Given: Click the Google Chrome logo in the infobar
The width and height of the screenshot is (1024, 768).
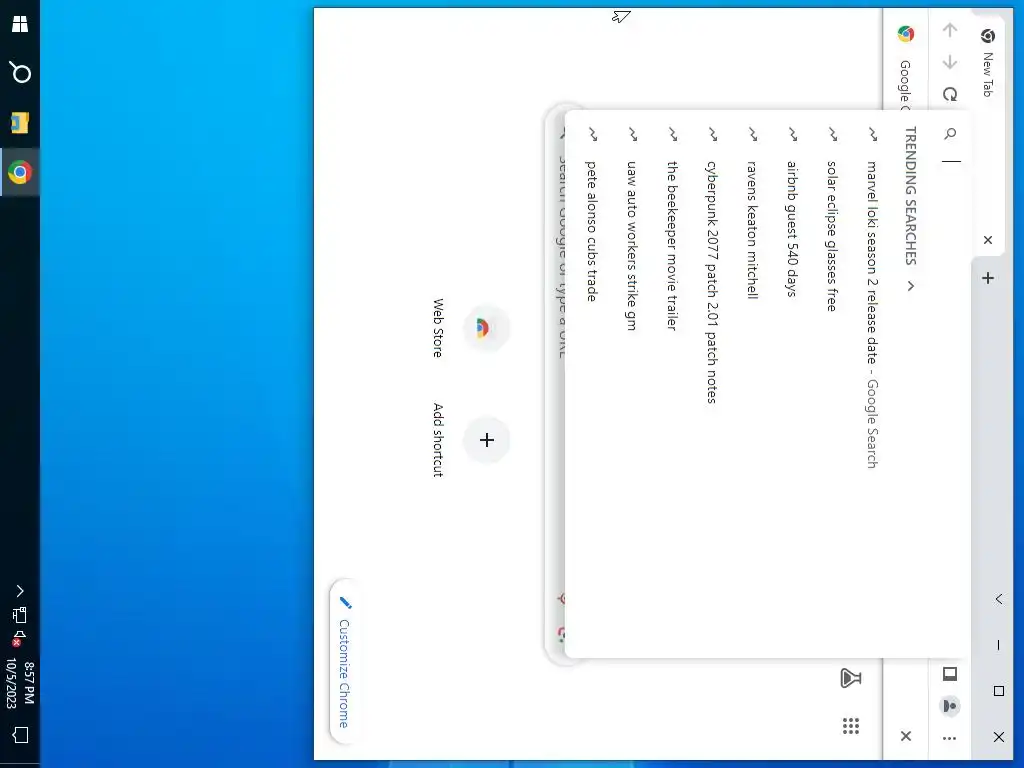Looking at the screenshot, I should (906, 34).
